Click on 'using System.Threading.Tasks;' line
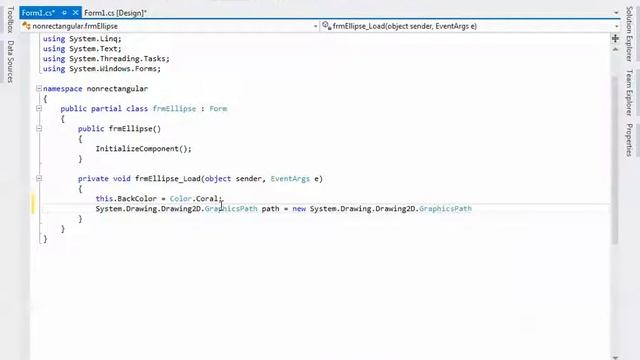Screen dimensions: 640x360 (x=106, y=59)
